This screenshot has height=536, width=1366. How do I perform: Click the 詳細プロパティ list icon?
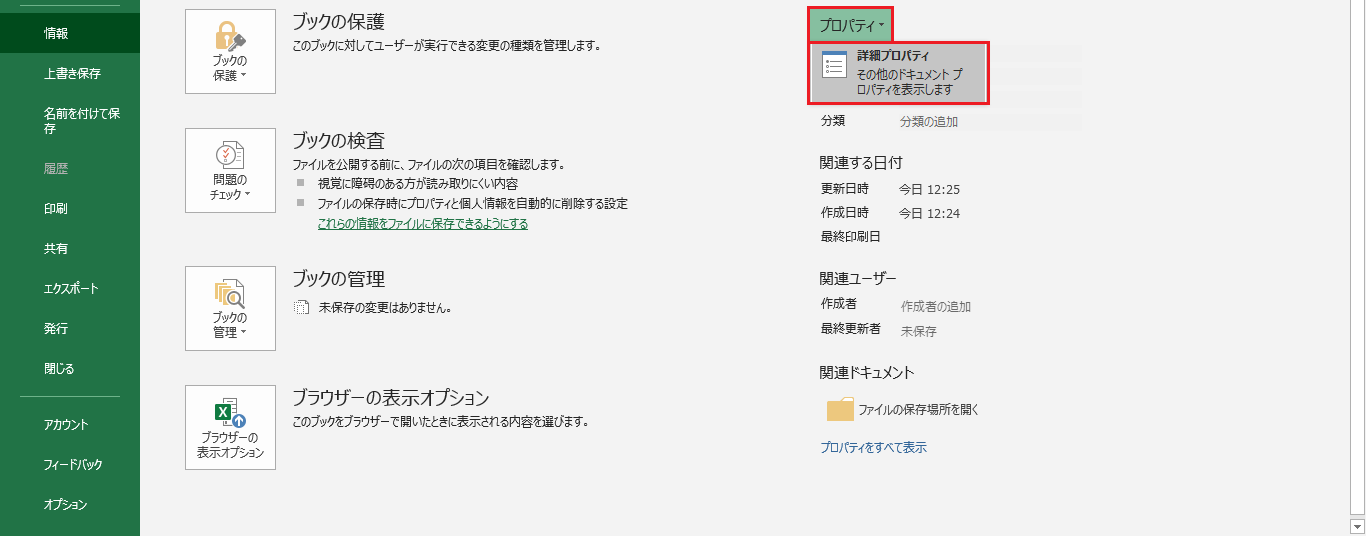click(x=834, y=64)
